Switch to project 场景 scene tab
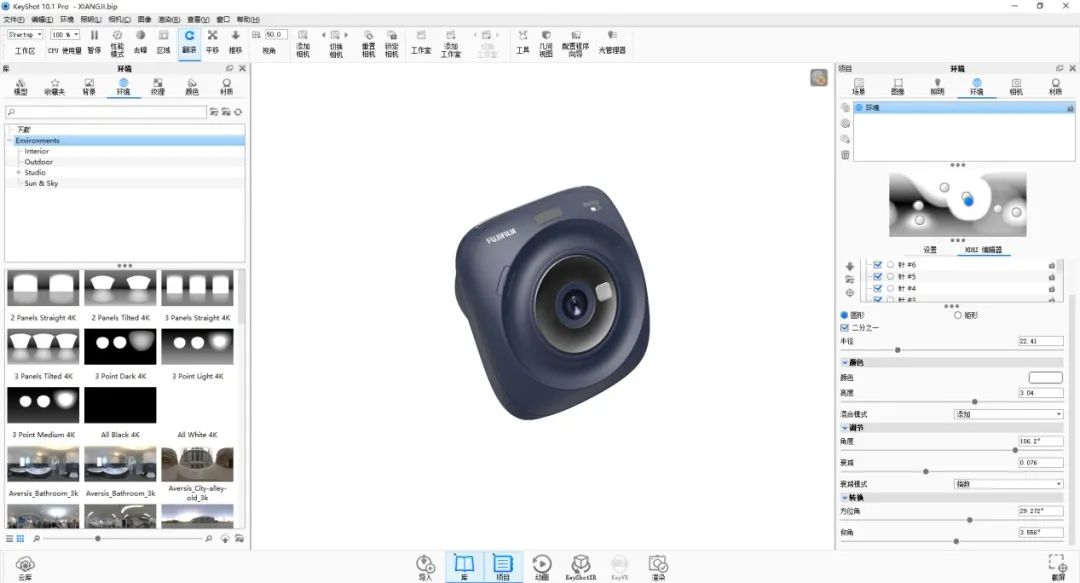 click(x=858, y=86)
